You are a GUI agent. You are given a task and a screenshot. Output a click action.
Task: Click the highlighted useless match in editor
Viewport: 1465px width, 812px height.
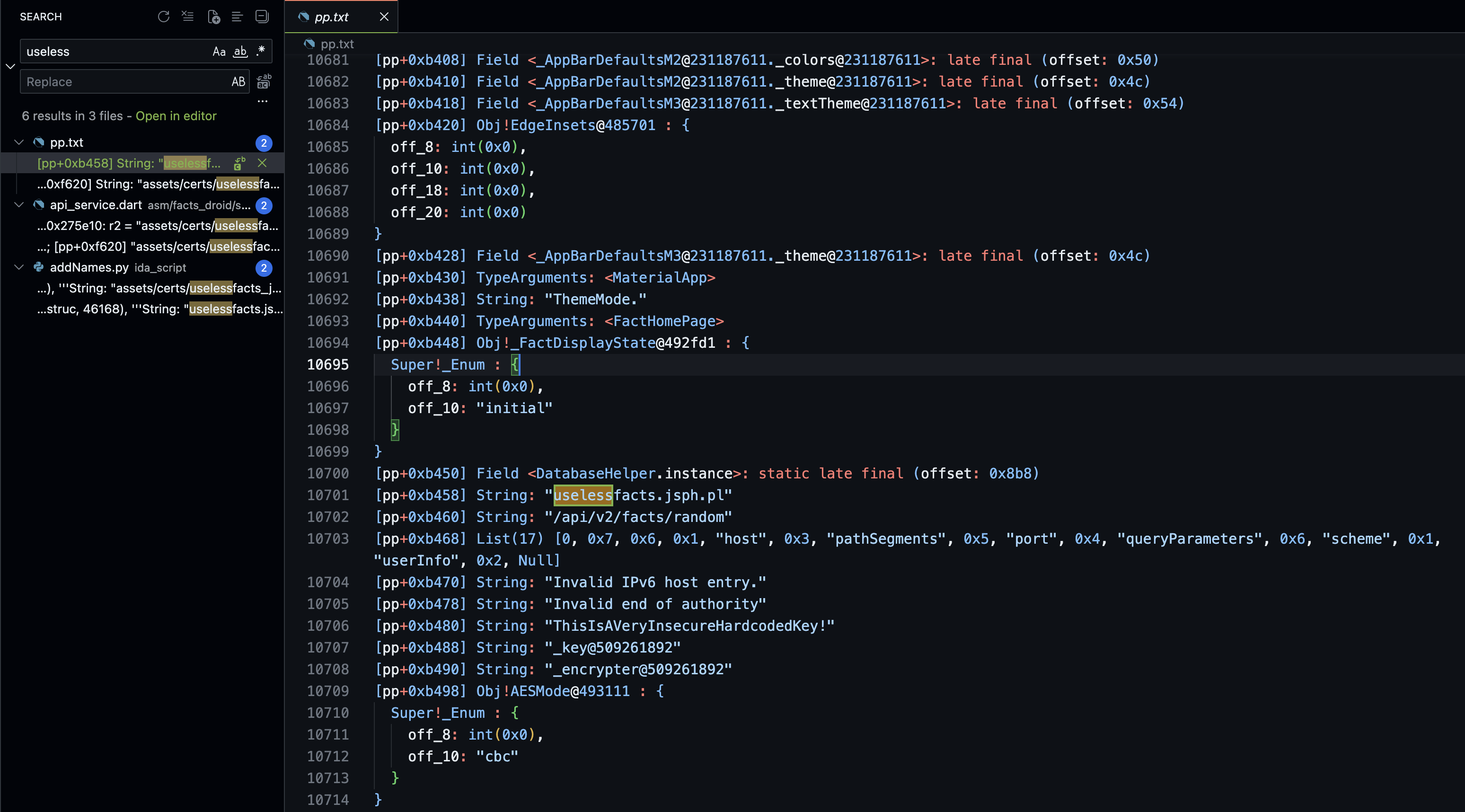[x=583, y=495]
